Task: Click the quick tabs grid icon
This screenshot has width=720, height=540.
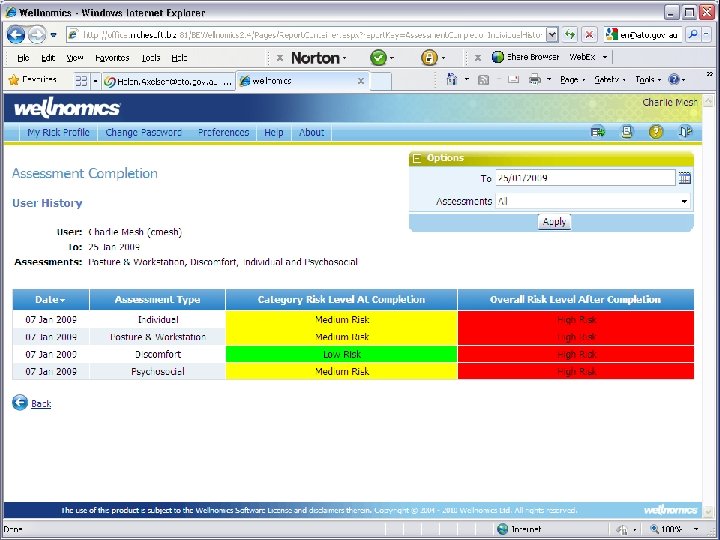Action: coord(81,81)
